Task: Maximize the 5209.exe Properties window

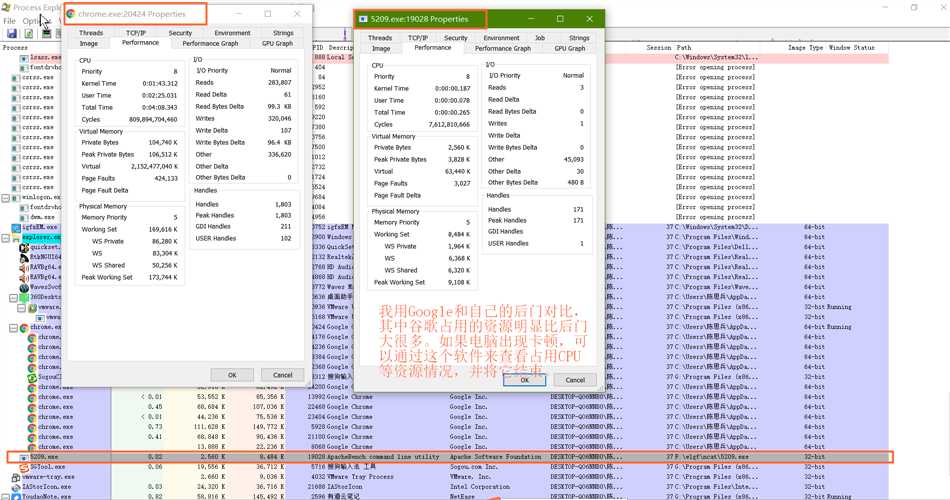Action: click(560, 19)
